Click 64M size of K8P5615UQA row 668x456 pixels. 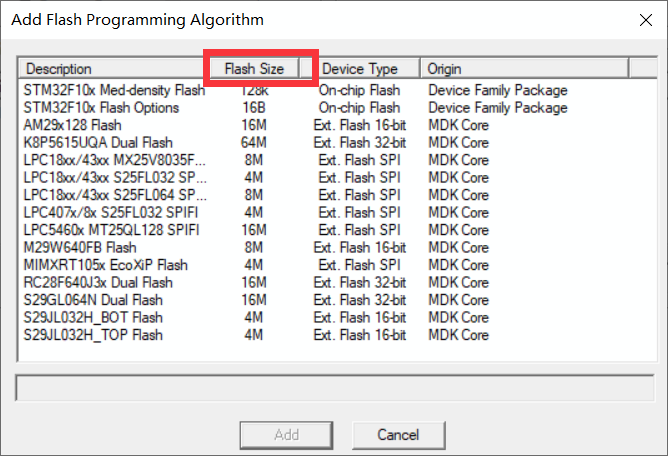[254, 143]
